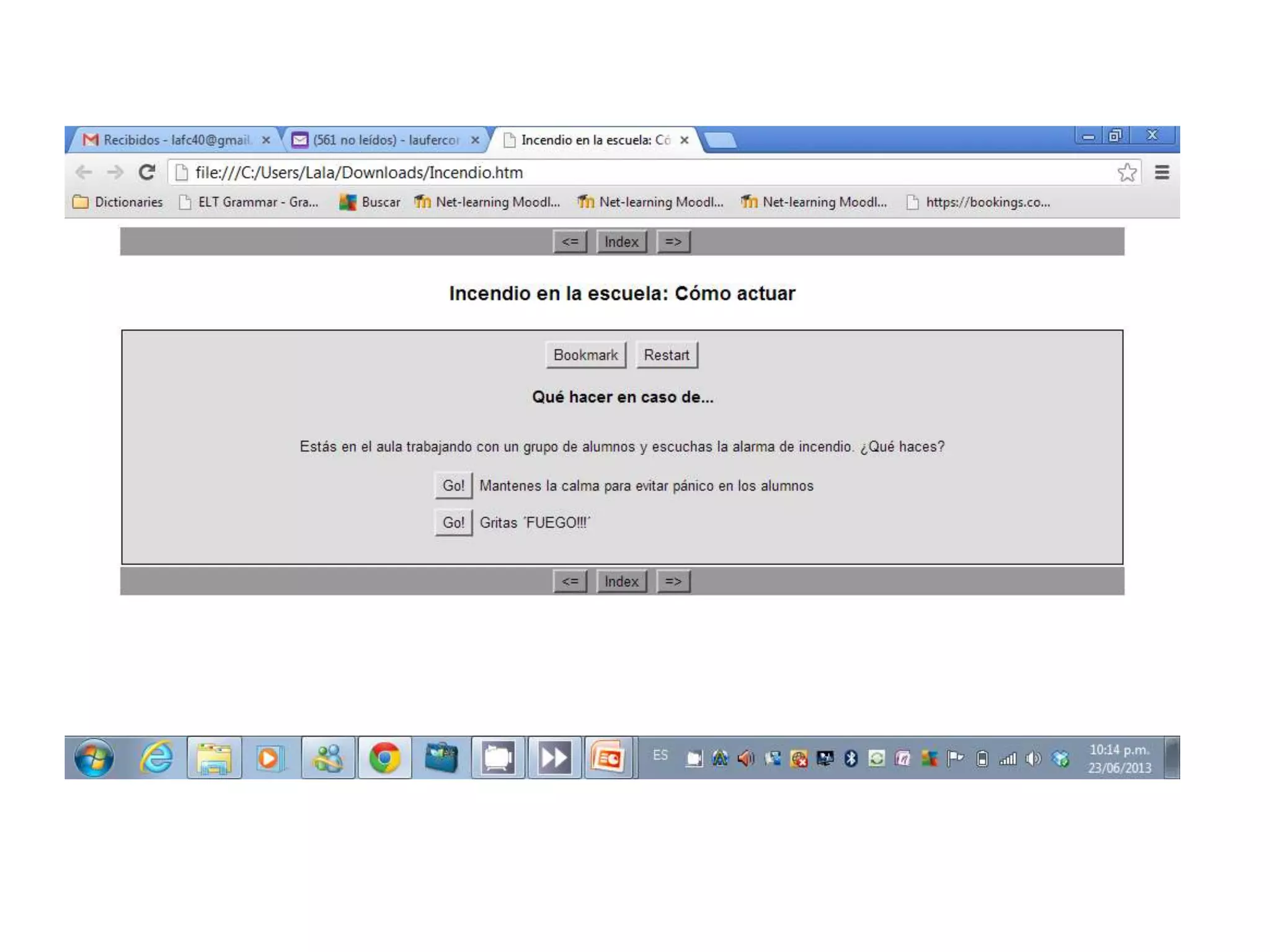Click the browser reload icon
The image size is (1270, 952).
tap(147, 172)
